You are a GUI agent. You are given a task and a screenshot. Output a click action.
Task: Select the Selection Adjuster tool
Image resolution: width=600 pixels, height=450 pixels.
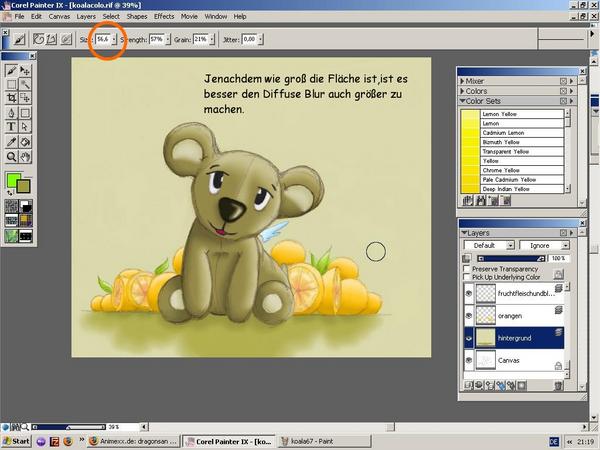tap(25, 98)
